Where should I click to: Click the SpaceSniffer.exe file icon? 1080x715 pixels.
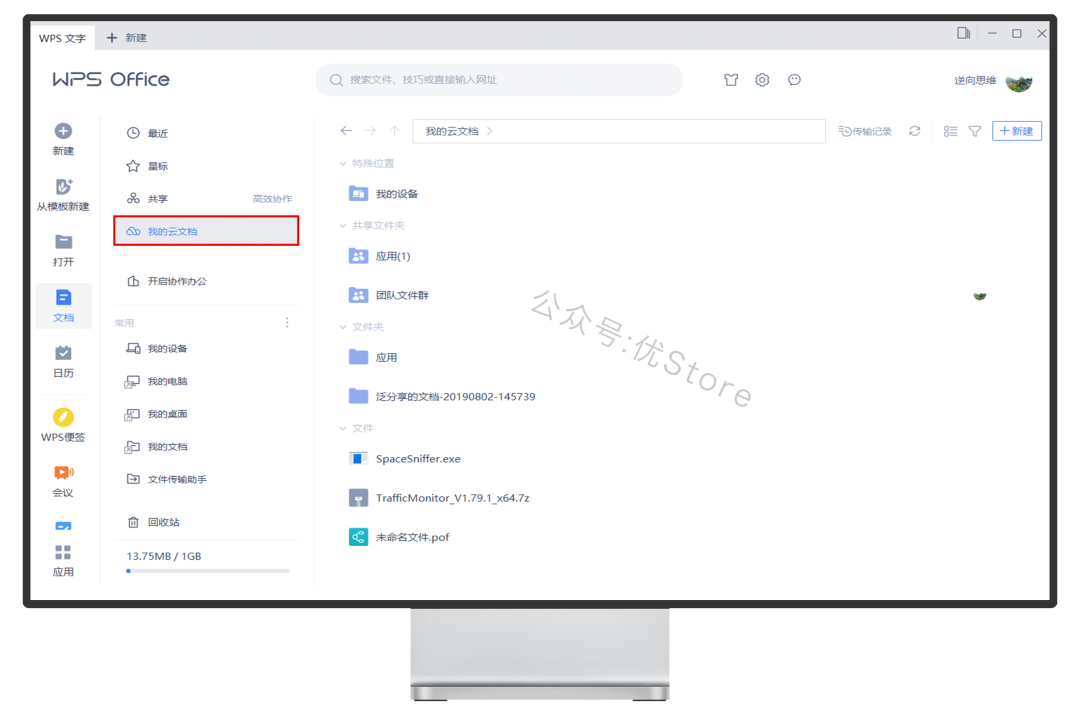coord(358,459)
